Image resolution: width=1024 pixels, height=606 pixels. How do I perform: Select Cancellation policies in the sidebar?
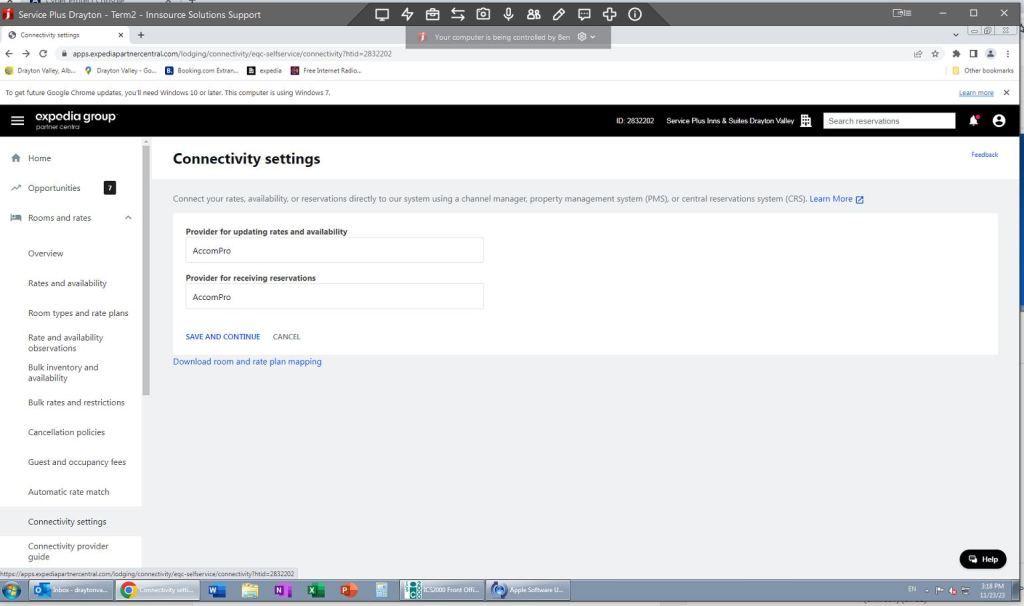(66, 432)
